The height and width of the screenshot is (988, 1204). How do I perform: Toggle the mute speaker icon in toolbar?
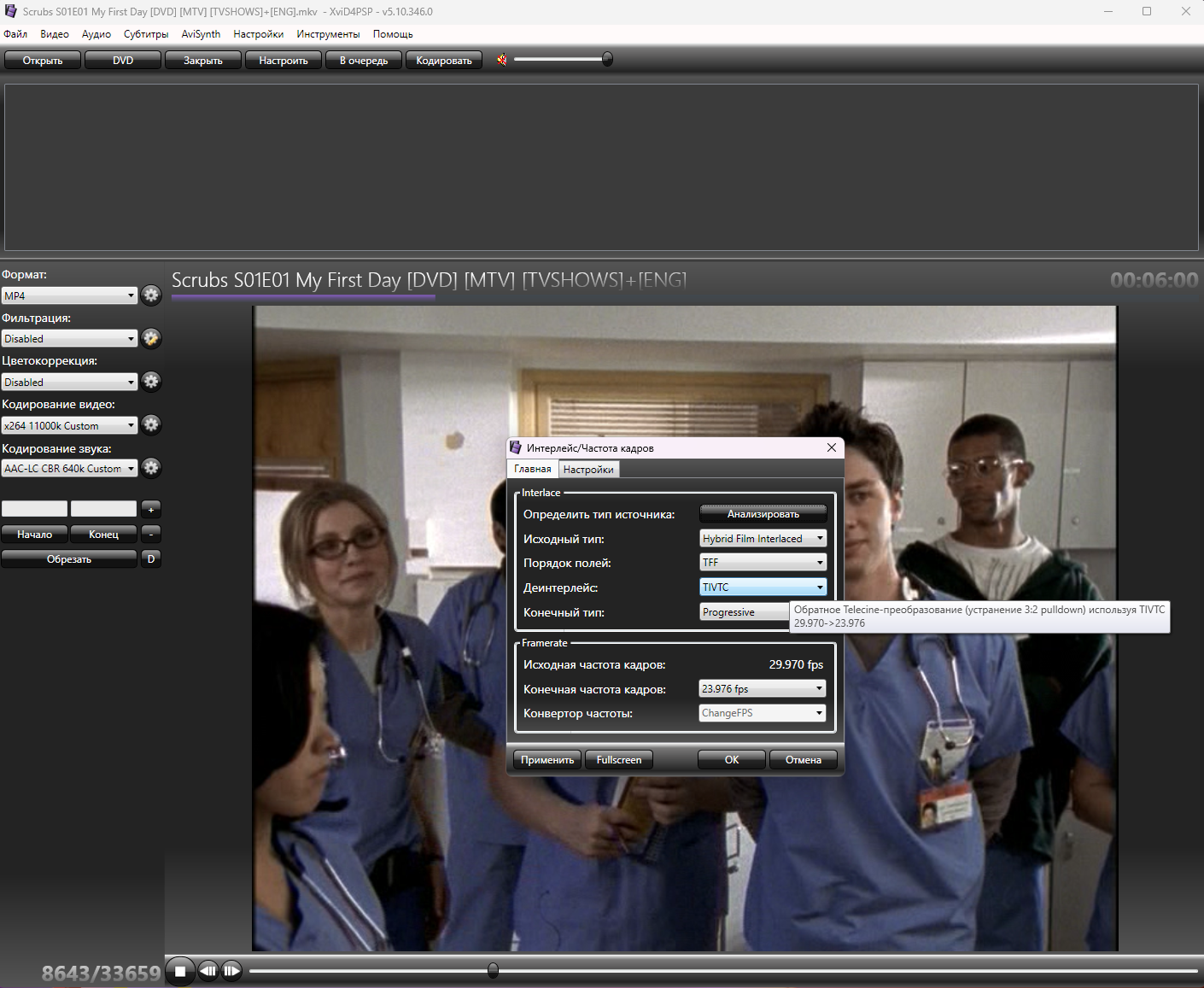tap(502, 60)
